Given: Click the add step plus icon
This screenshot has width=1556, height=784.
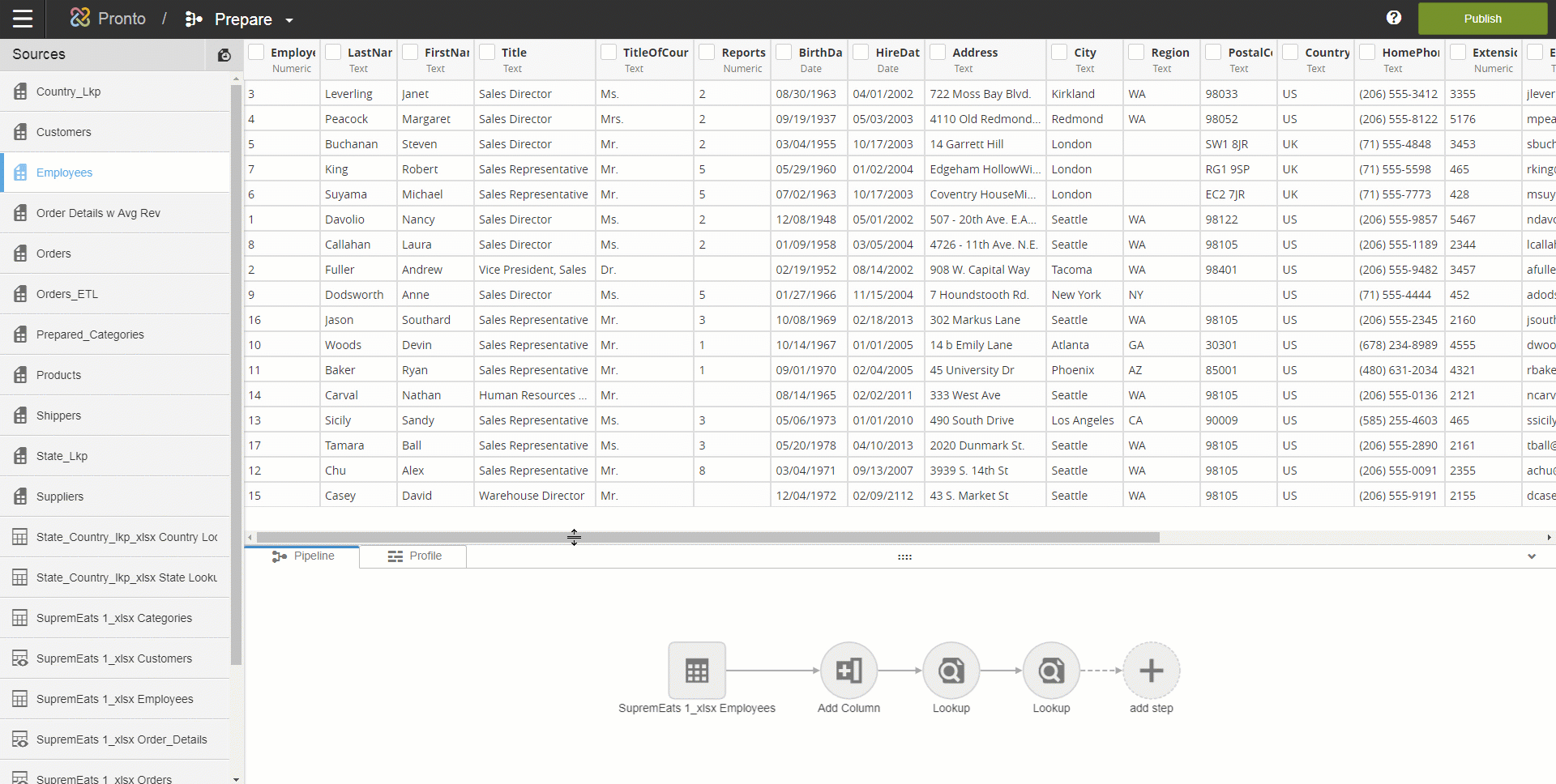Looking at the screenshot, I should click(x=1152, y=671).
